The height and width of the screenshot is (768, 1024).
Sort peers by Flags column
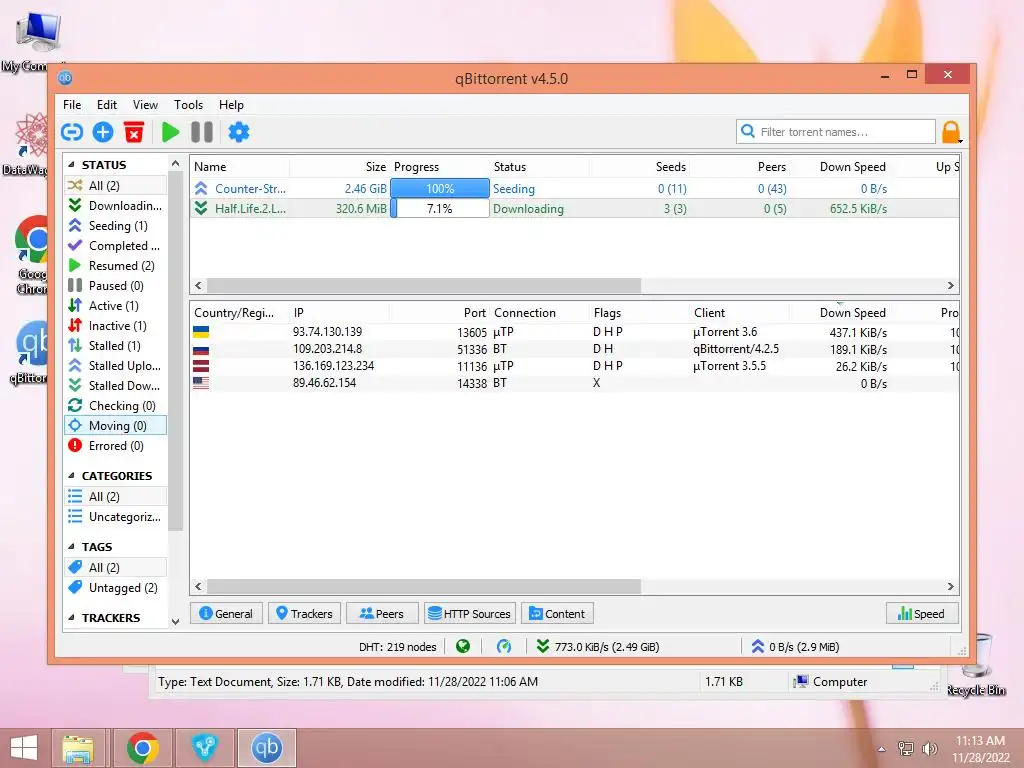(639, 313)
